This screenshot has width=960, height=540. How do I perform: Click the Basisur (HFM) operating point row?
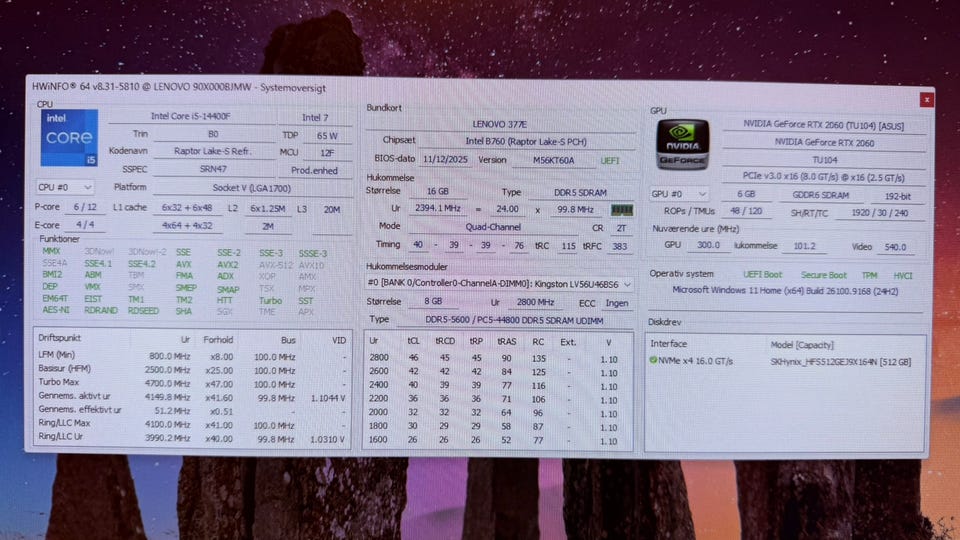[x=192, y=370]
